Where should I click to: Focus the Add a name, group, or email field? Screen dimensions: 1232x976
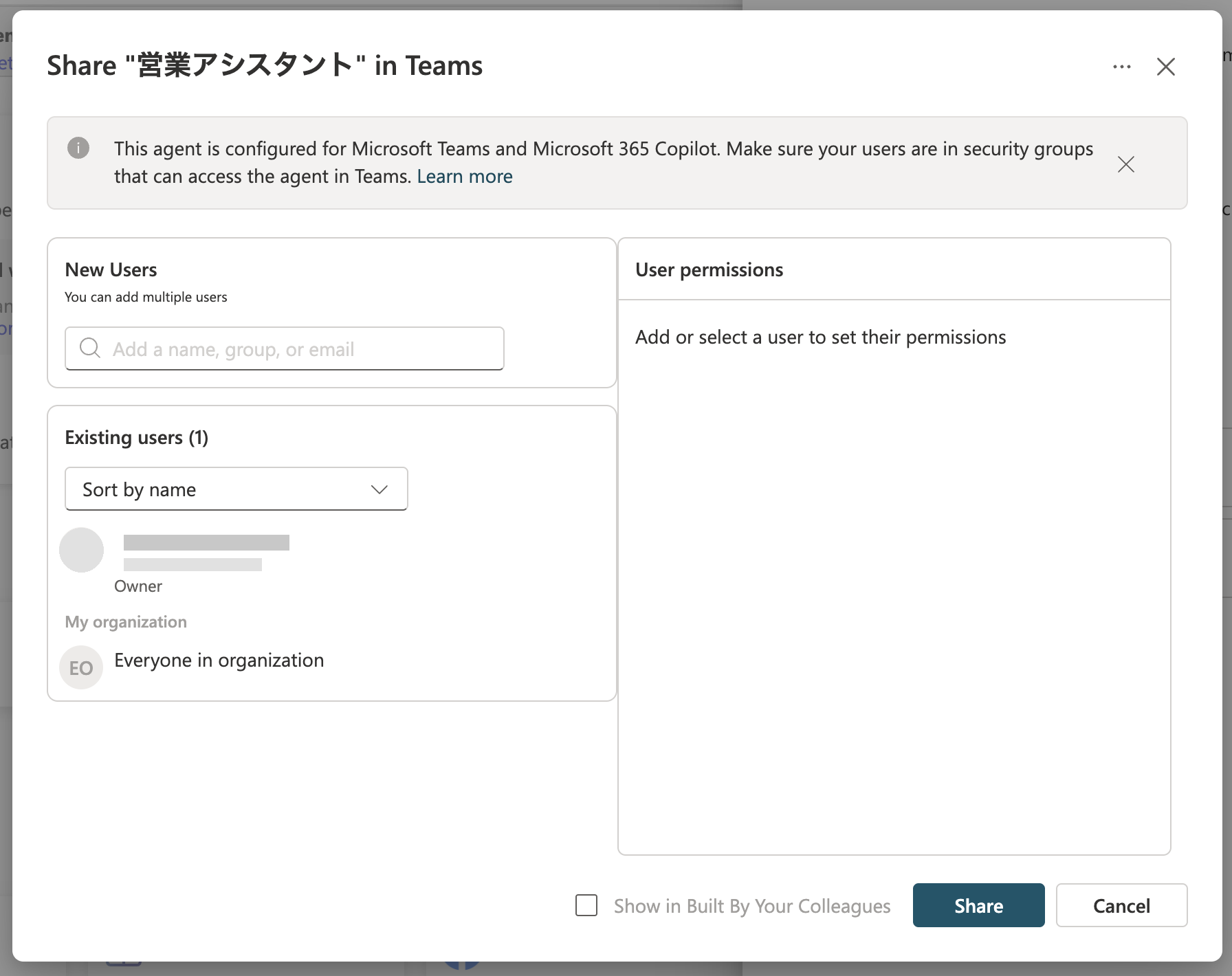pyautogui.click(x=285, y=348)
